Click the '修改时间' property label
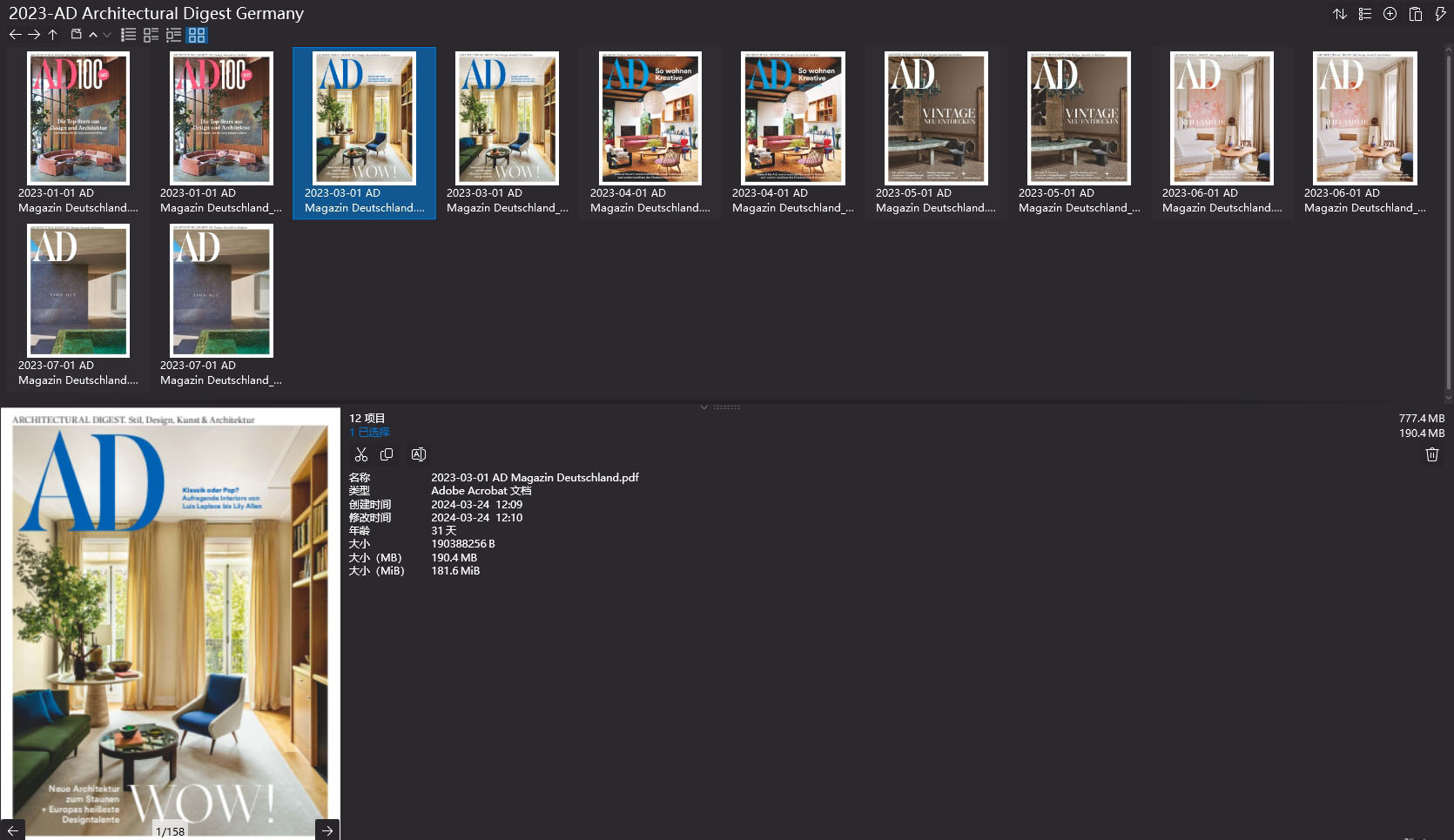Image resolution: width=1454 pixels, height=840 pixels. [x=370, y=518]
